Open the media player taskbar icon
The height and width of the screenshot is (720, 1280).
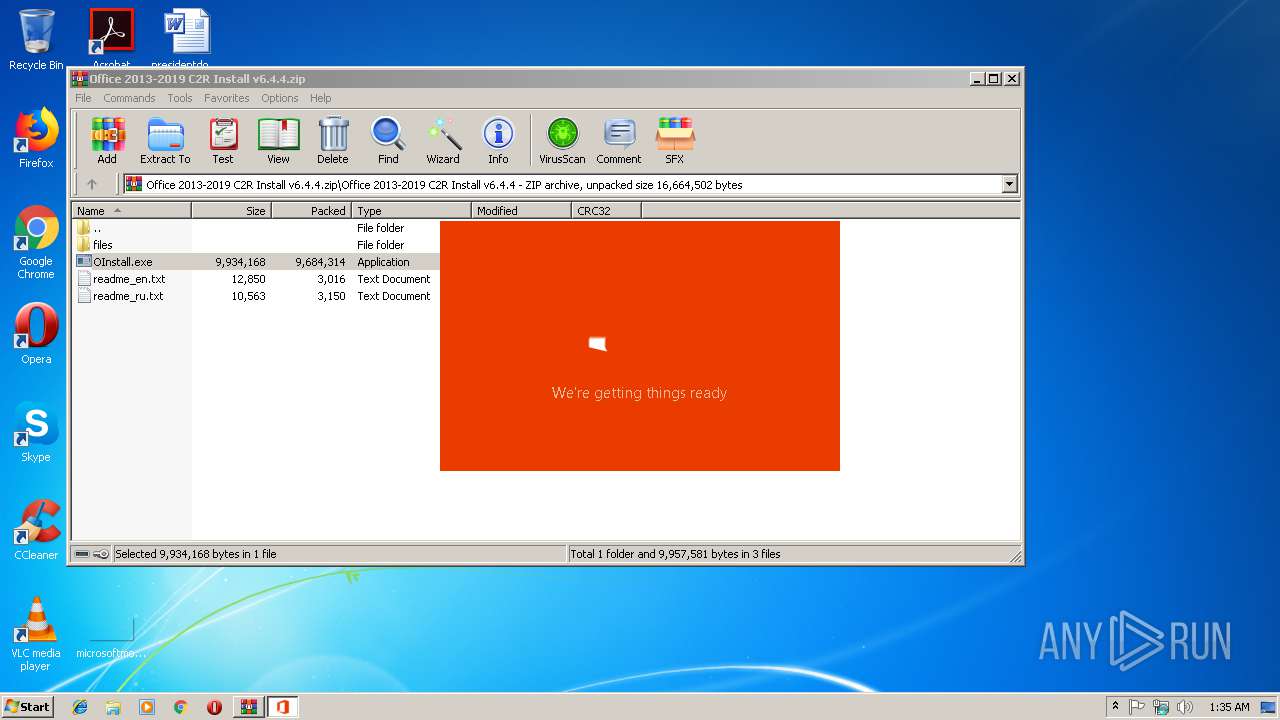point(147,707)
